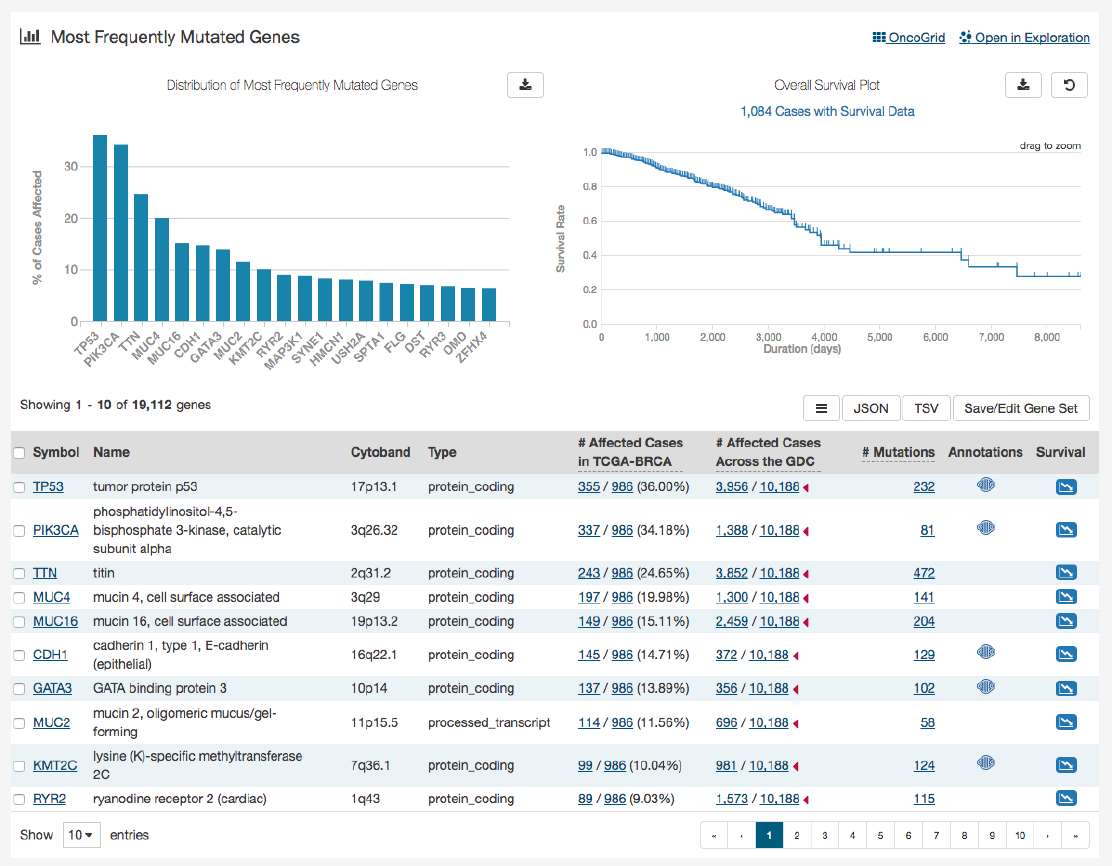This screenshot has width=1112, height=866.
Task: Click annotation icon for PIK3CA row
Action: tap(985, 527)
